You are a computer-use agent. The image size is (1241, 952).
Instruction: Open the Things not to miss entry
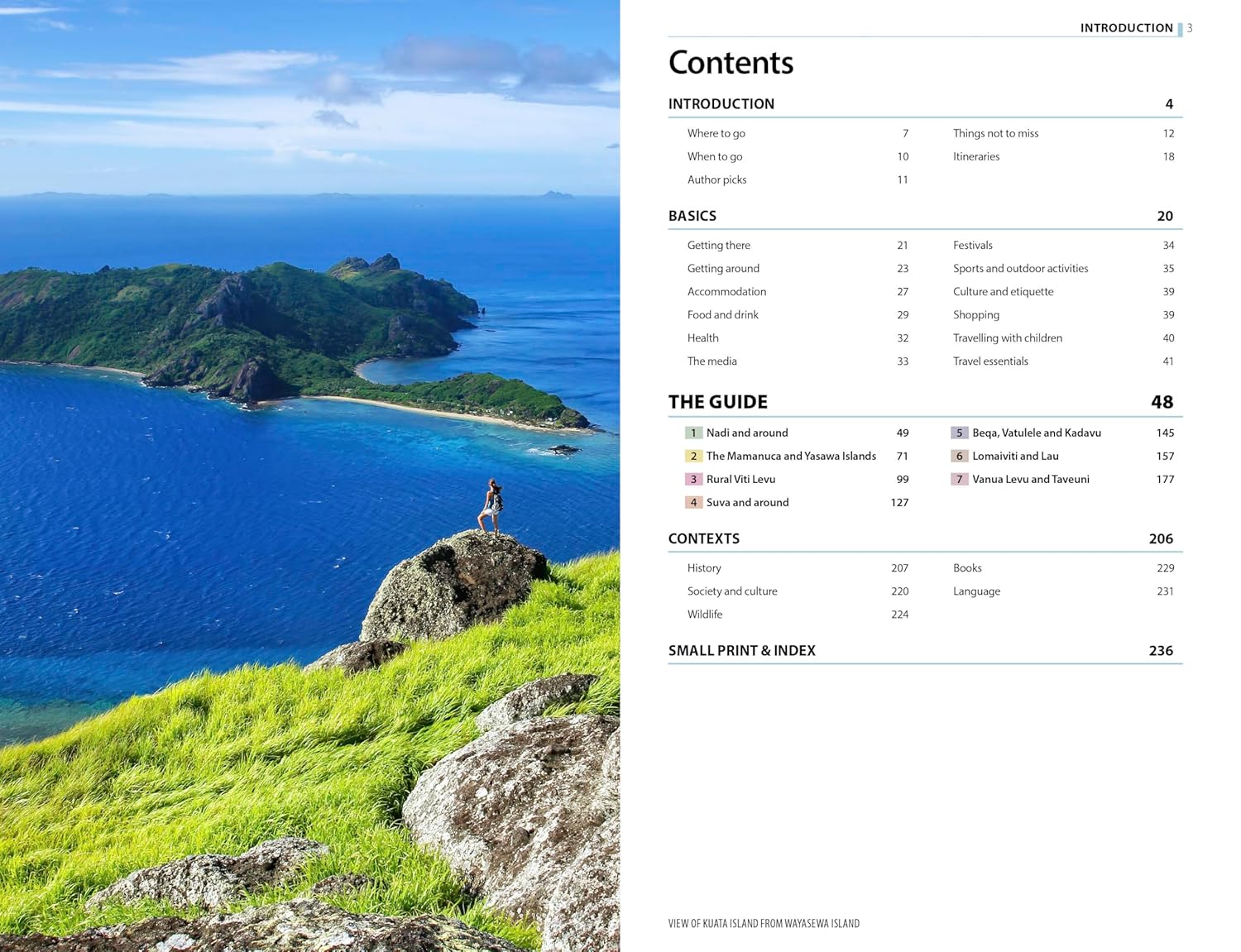pyautogui.click(x=996, y=133)
